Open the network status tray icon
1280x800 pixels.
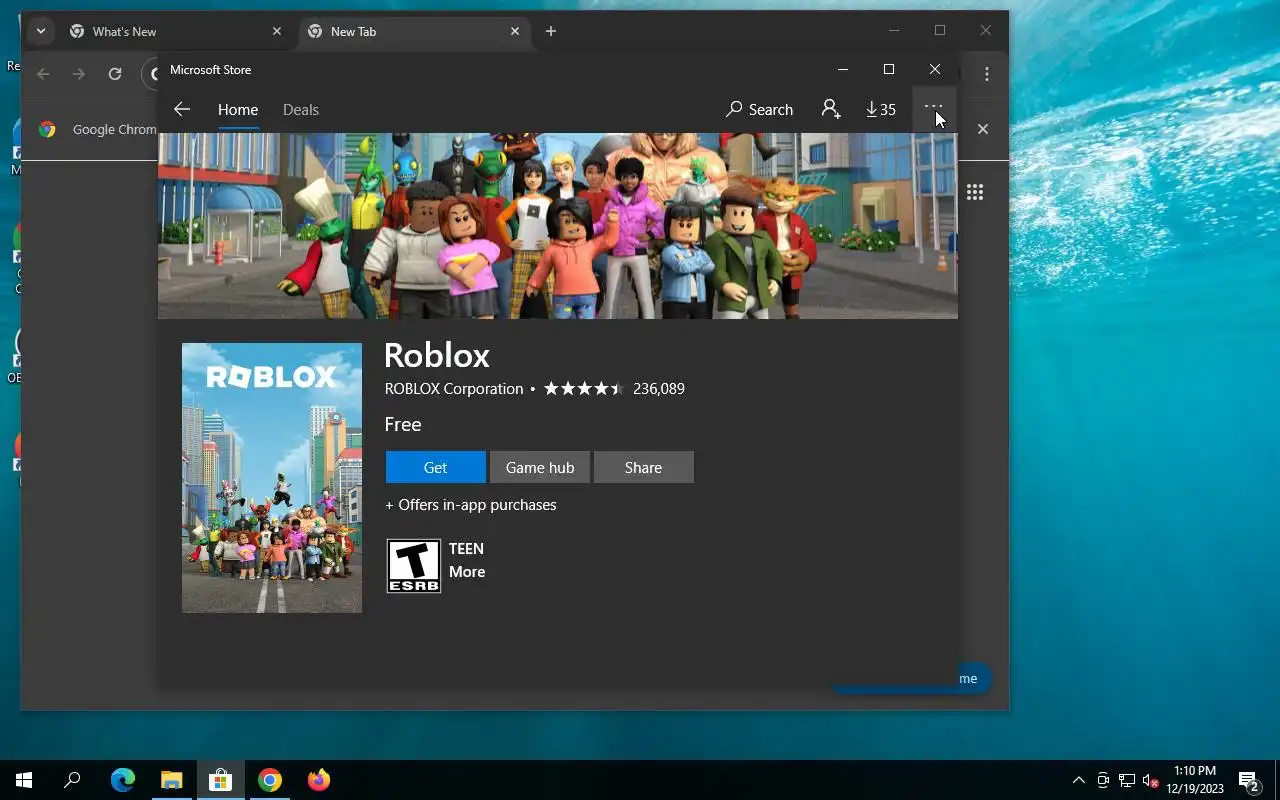click(1127, 780)
